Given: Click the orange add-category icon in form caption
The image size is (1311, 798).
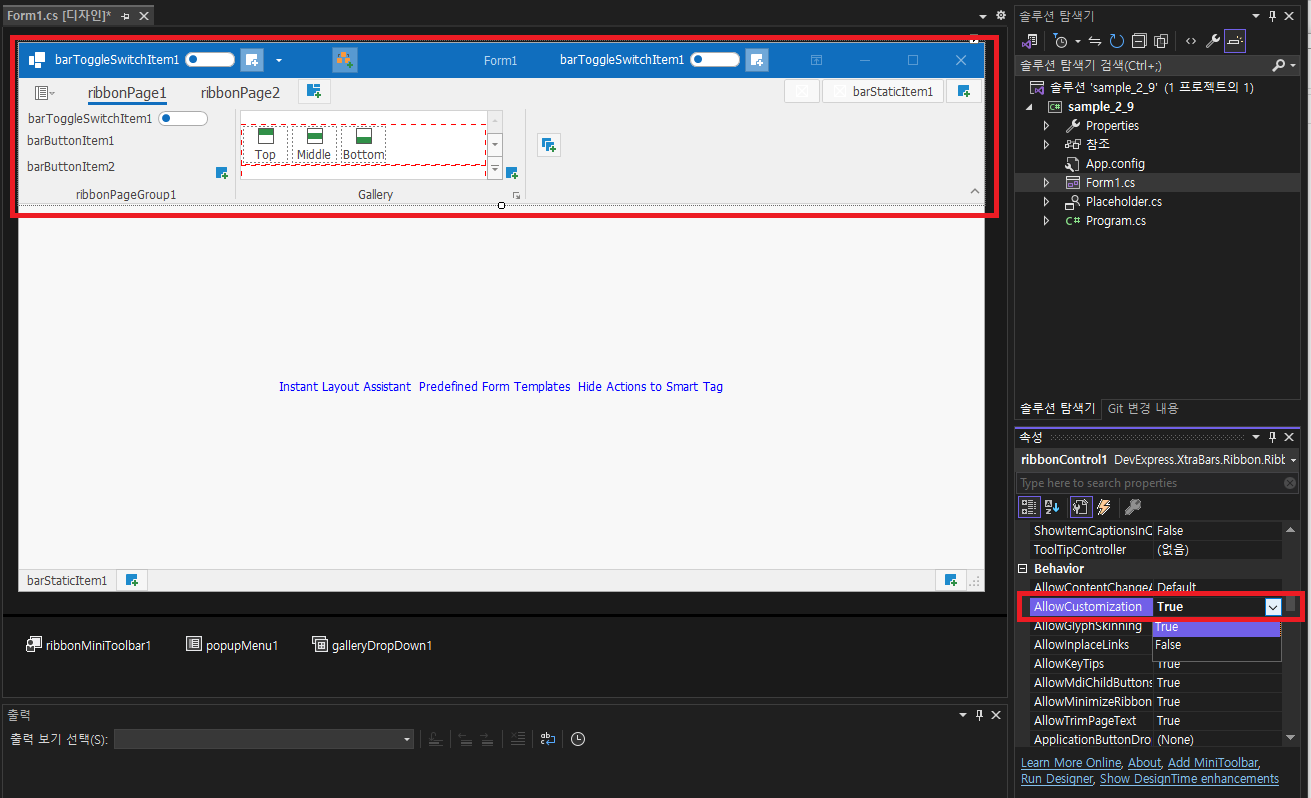Looking at the screenshot, I should click(x=345, y=60).
